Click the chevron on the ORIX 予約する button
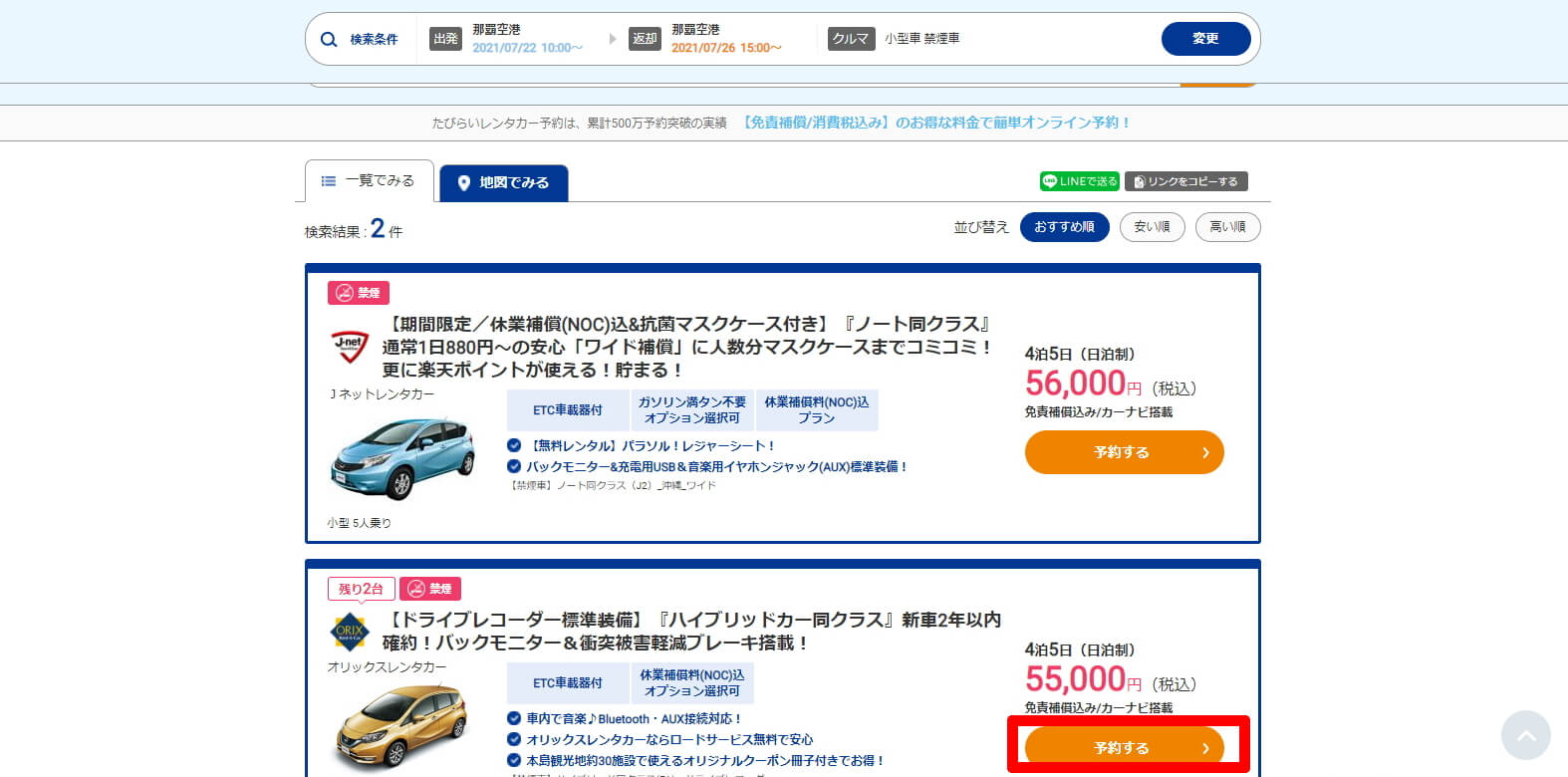 coord(1205,748)
